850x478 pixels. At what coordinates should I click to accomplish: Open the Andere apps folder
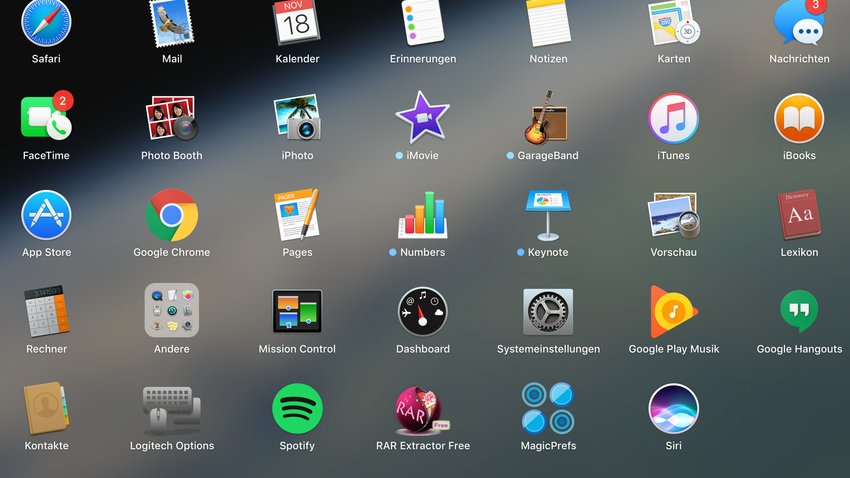pos(172,311)
